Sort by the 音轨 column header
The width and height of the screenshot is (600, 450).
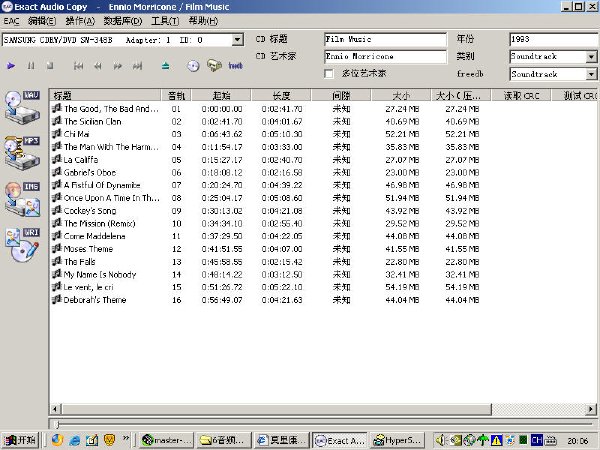tap(176, 95)
